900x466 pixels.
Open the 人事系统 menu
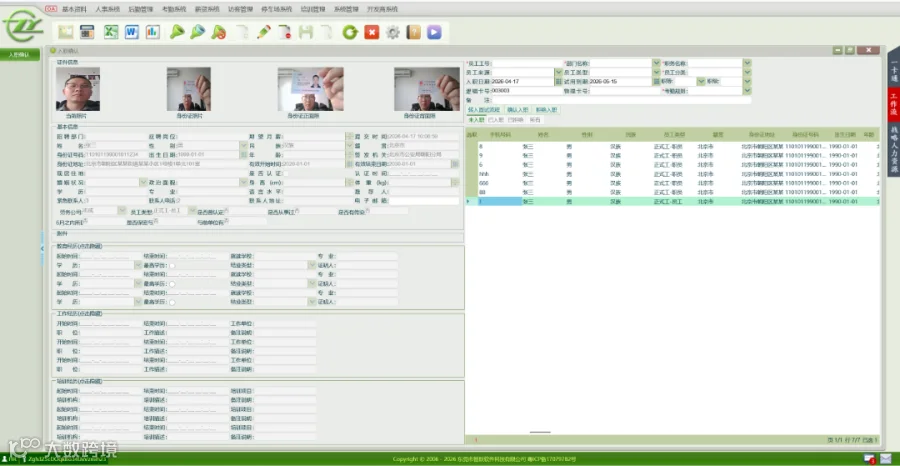(x=107, y=9)
